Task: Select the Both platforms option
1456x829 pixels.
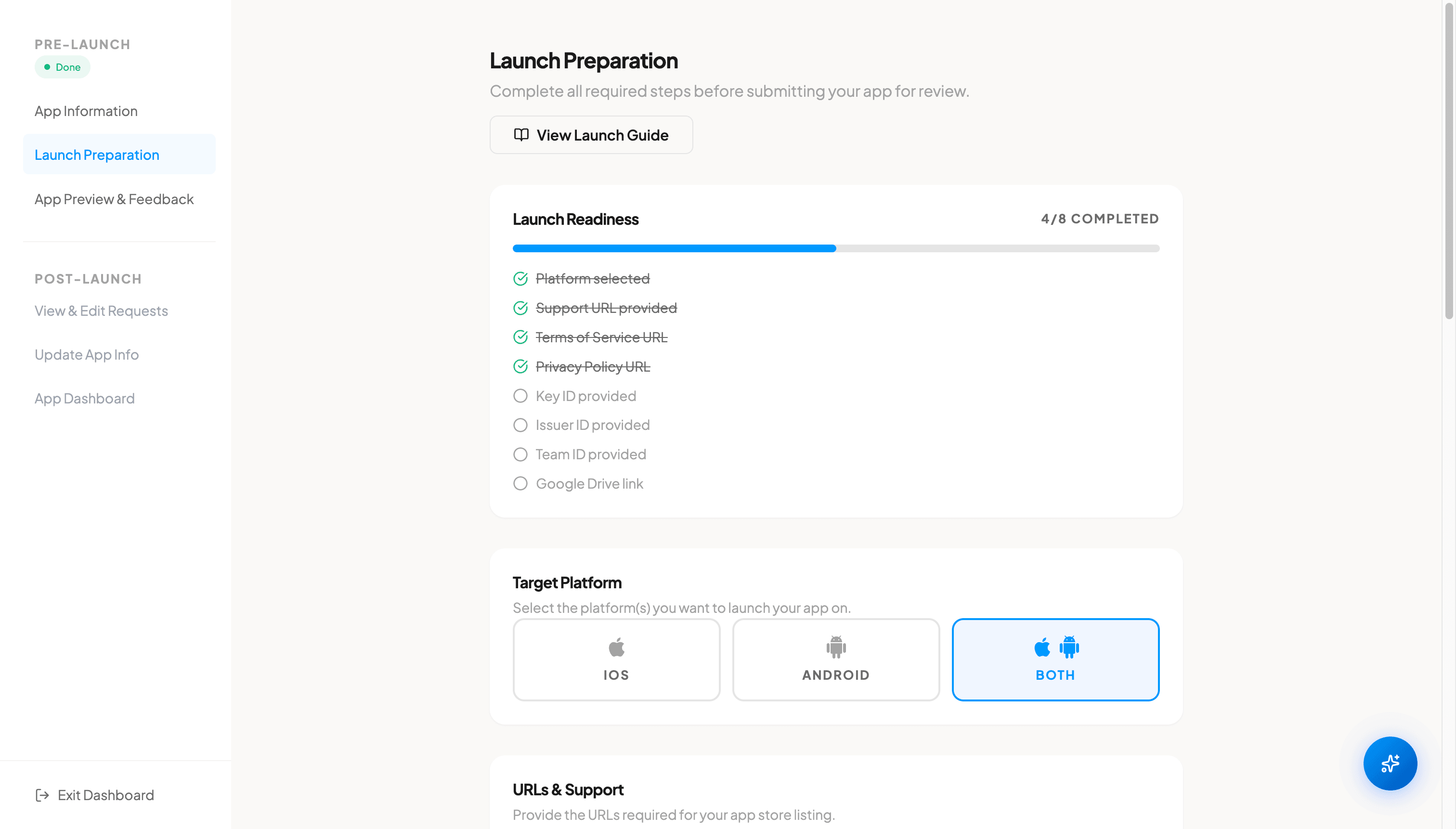Action: pyautogui.click(x=1055, y=660)
